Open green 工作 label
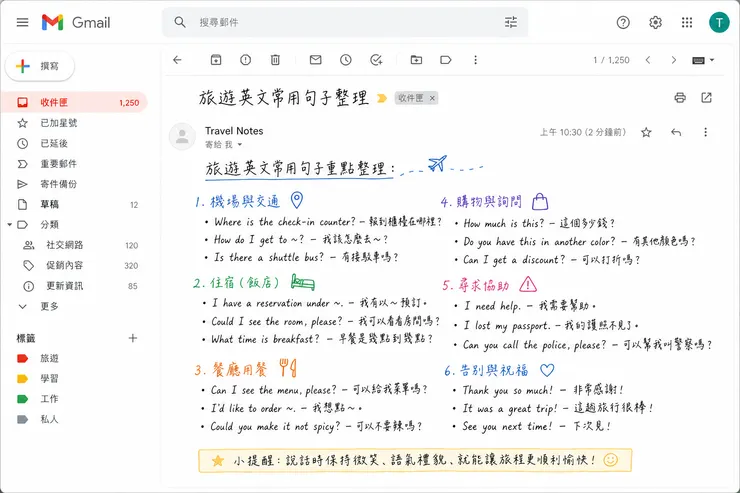The width and height of the screenshot is (740, 493). [x=38, y=399]
